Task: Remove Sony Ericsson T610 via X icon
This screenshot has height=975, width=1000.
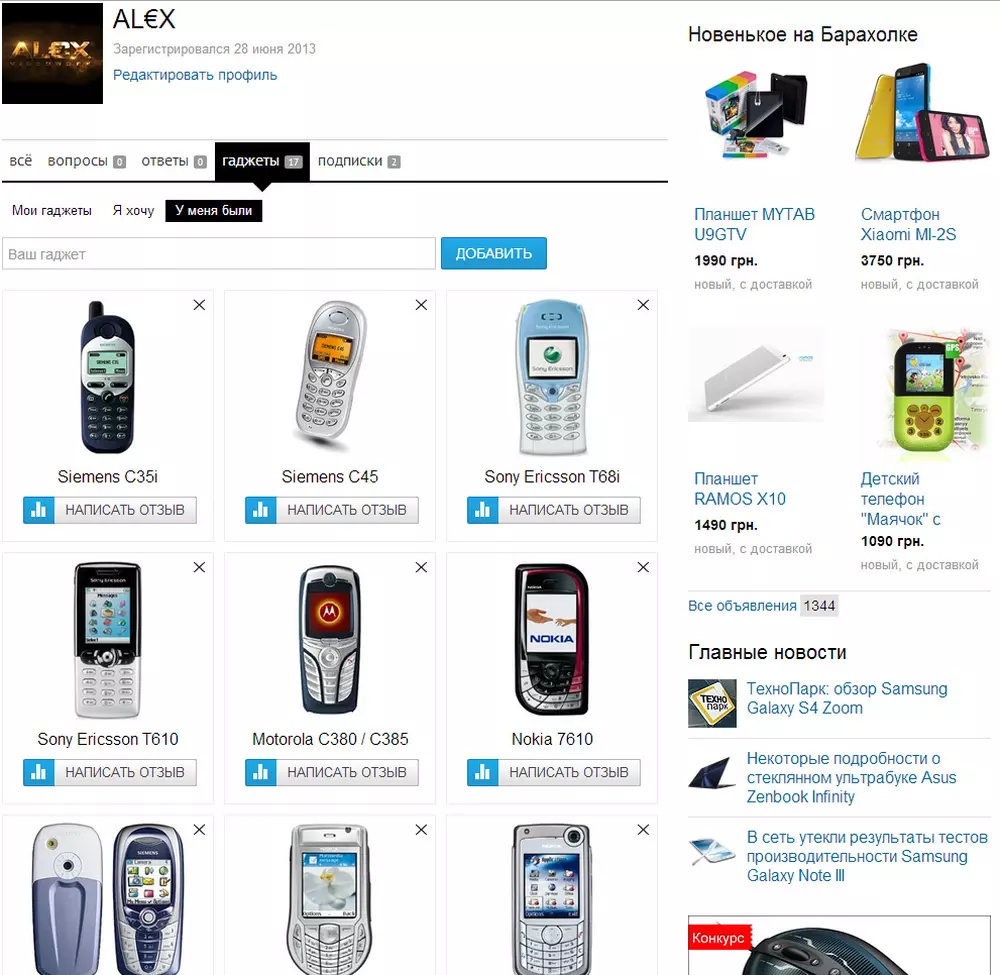Action: point(199,567)
